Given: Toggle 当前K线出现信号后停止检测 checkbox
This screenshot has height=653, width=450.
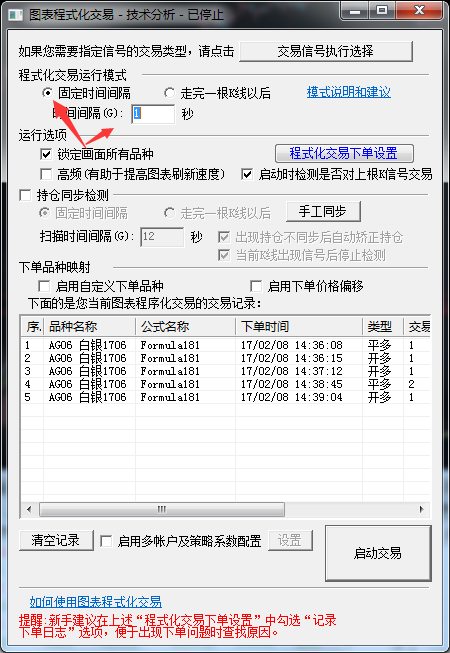Looking at the screenshot, I should (224, 255).
